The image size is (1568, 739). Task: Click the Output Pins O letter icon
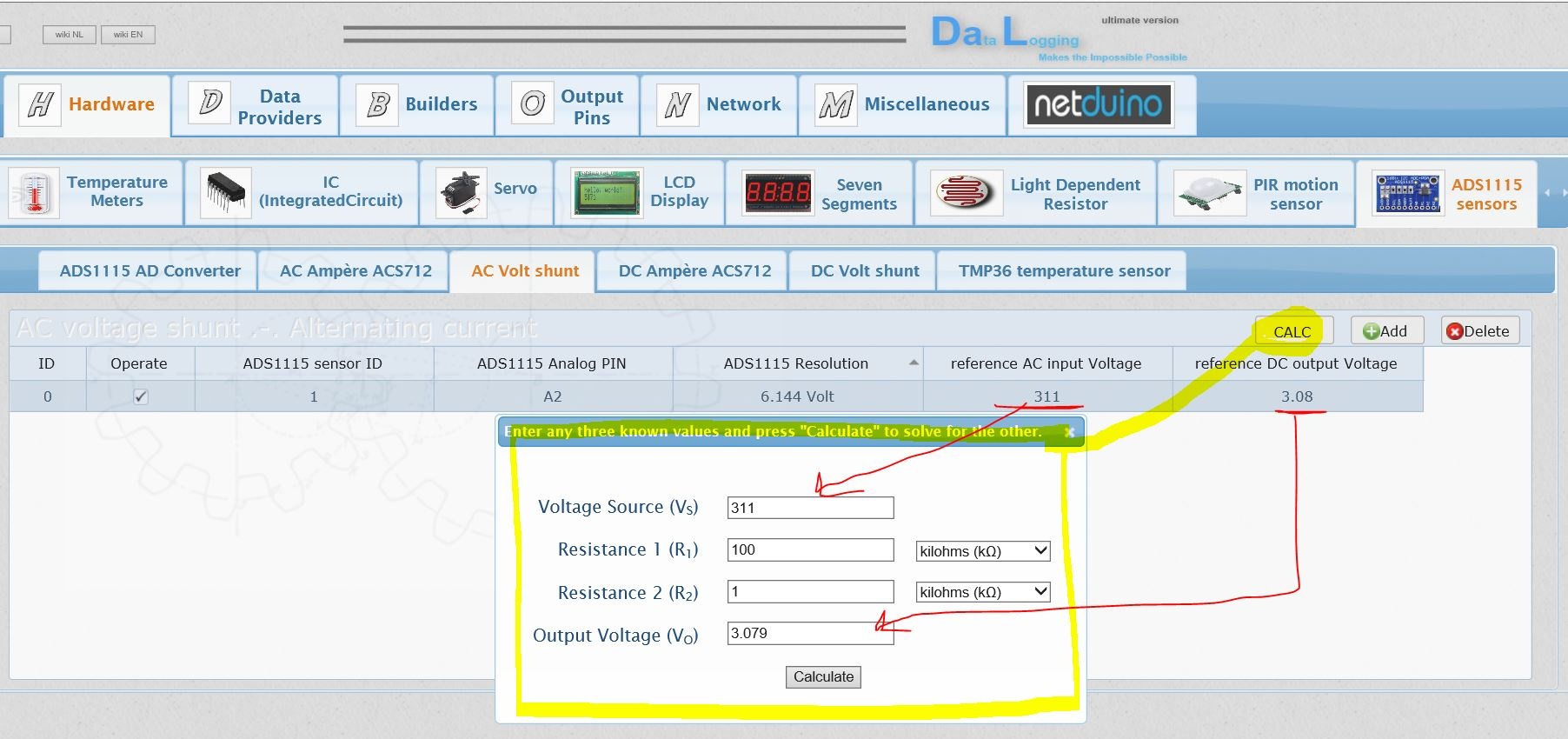pos(532,104)
